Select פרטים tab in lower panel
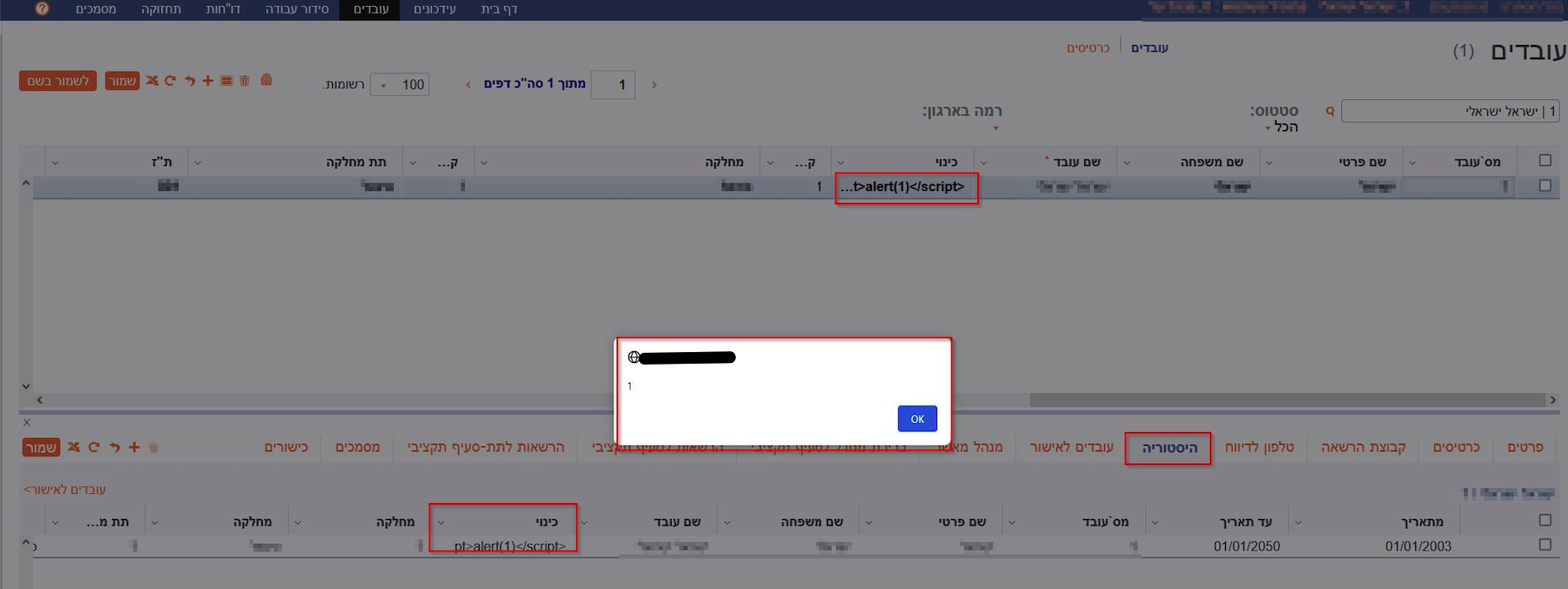The height and width of the screenshot is (589, 1568). click(1525, 447)
